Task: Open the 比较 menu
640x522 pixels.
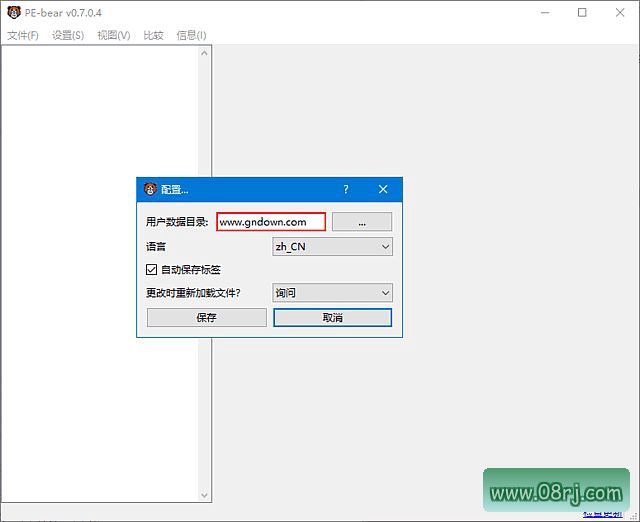Action: click(x=153, y=35)
